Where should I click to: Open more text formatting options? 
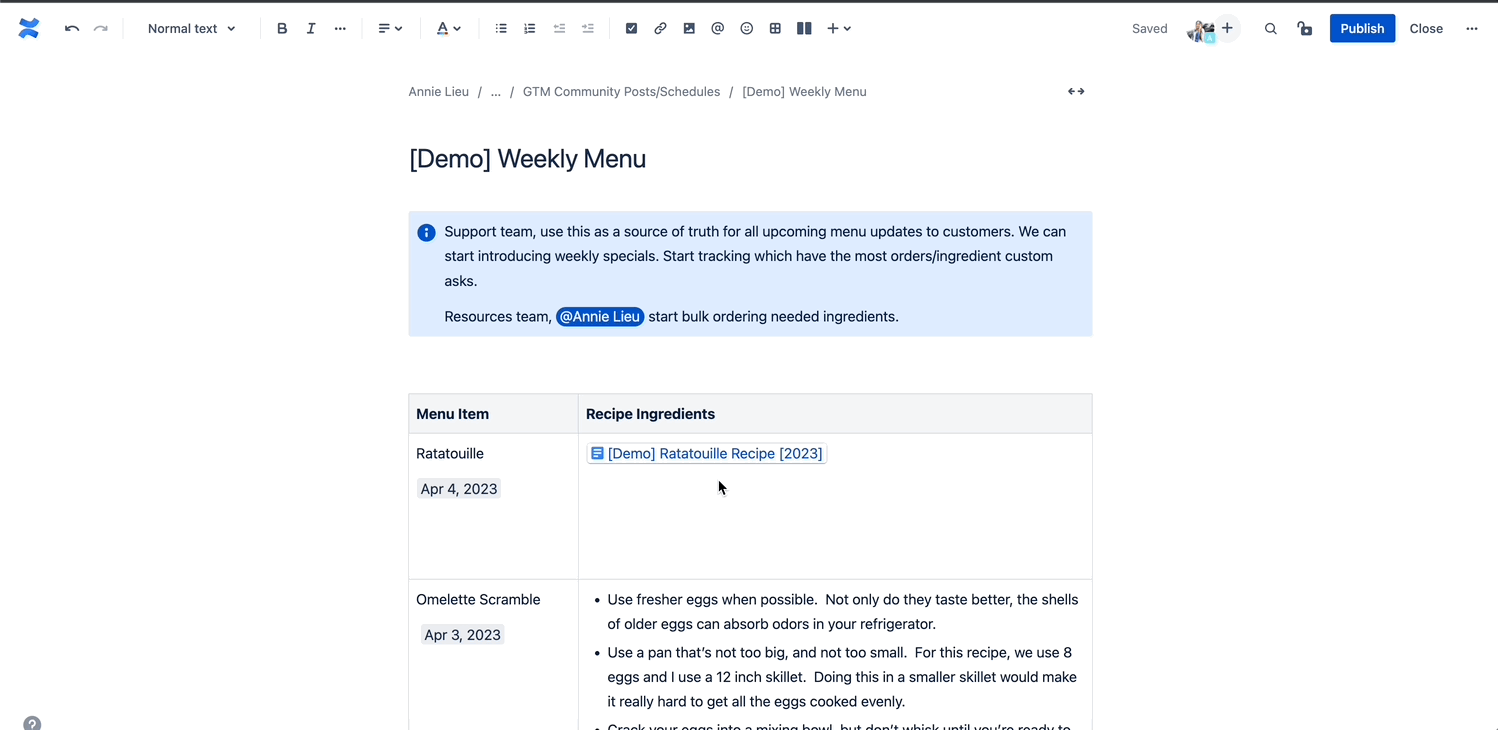[x=340, y=29]
